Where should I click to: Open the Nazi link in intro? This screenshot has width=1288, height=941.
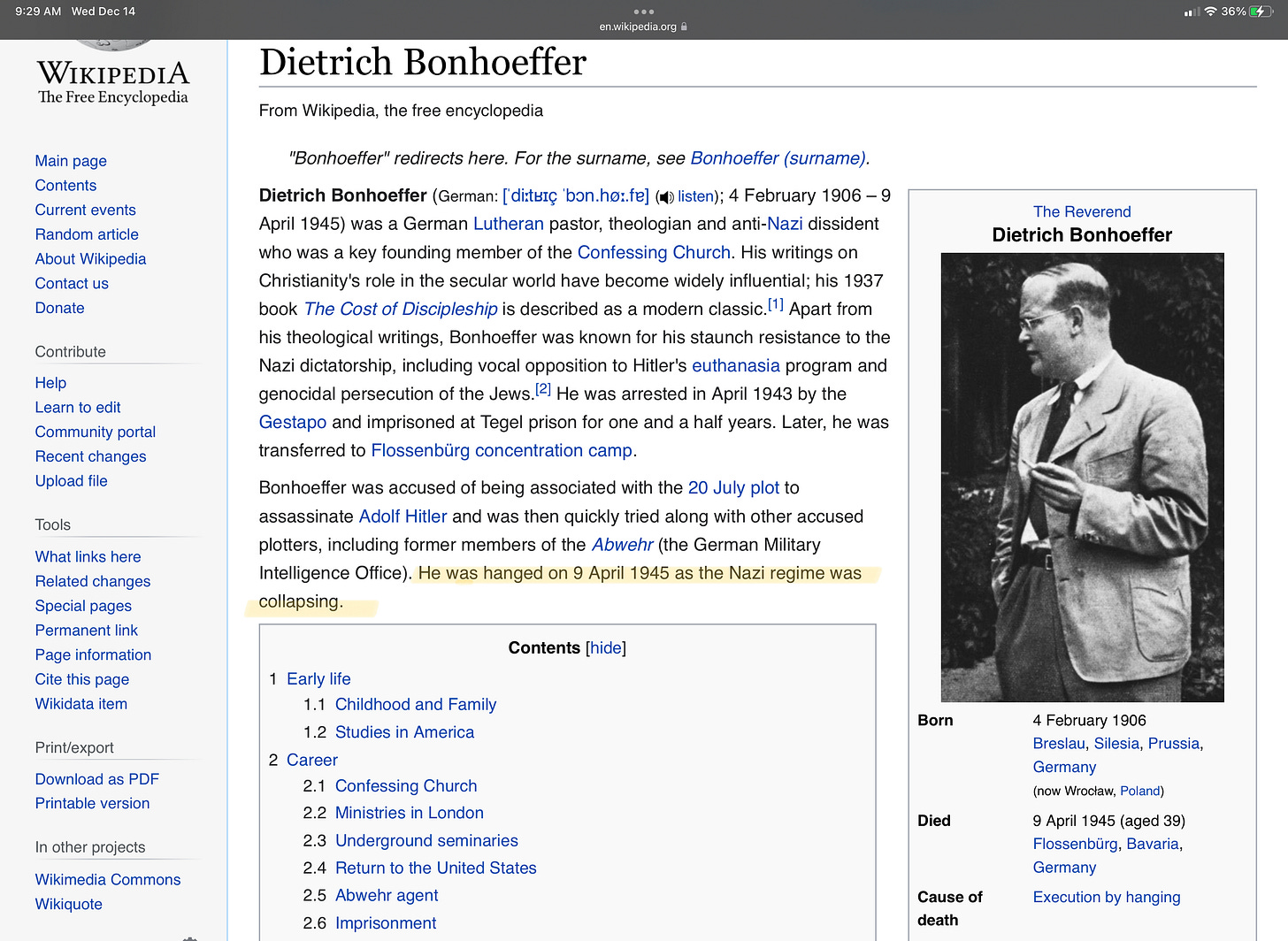(785, 224)
